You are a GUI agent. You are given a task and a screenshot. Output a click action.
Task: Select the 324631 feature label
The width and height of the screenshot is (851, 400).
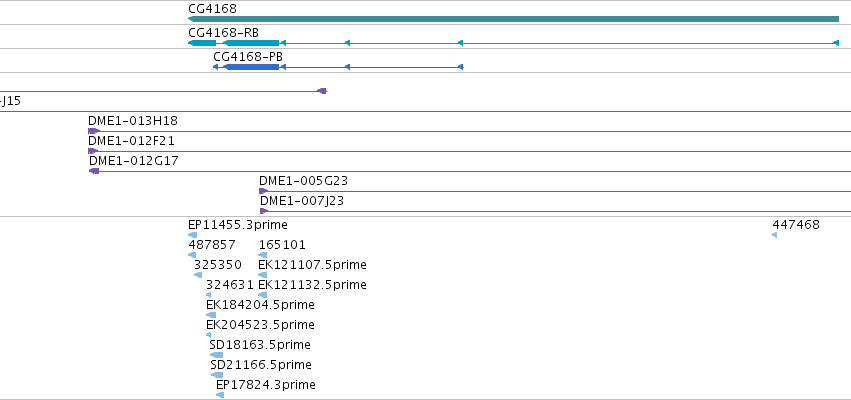[x=230, y=285]
